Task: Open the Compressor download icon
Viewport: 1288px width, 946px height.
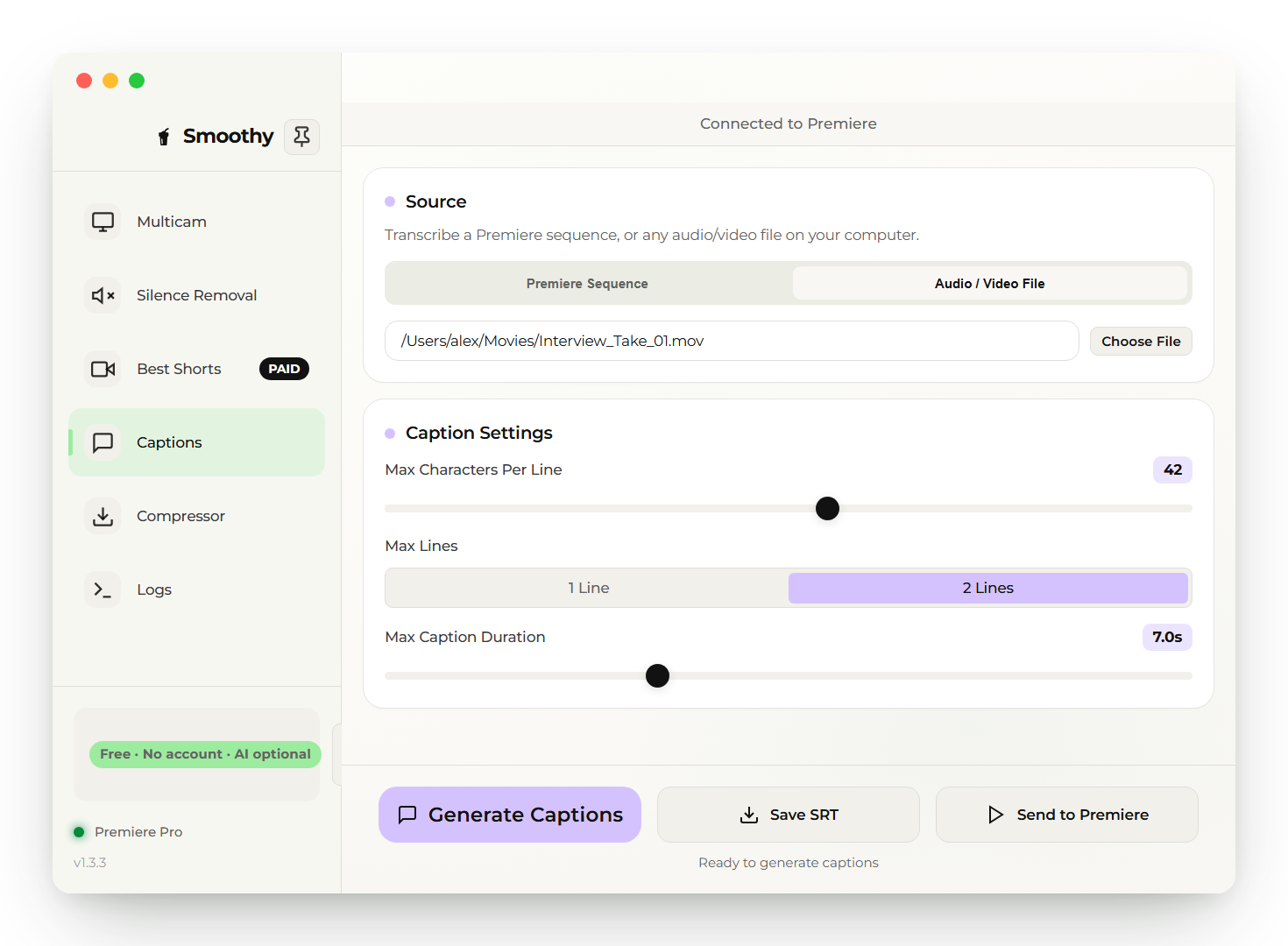Action: coord(103,516)
